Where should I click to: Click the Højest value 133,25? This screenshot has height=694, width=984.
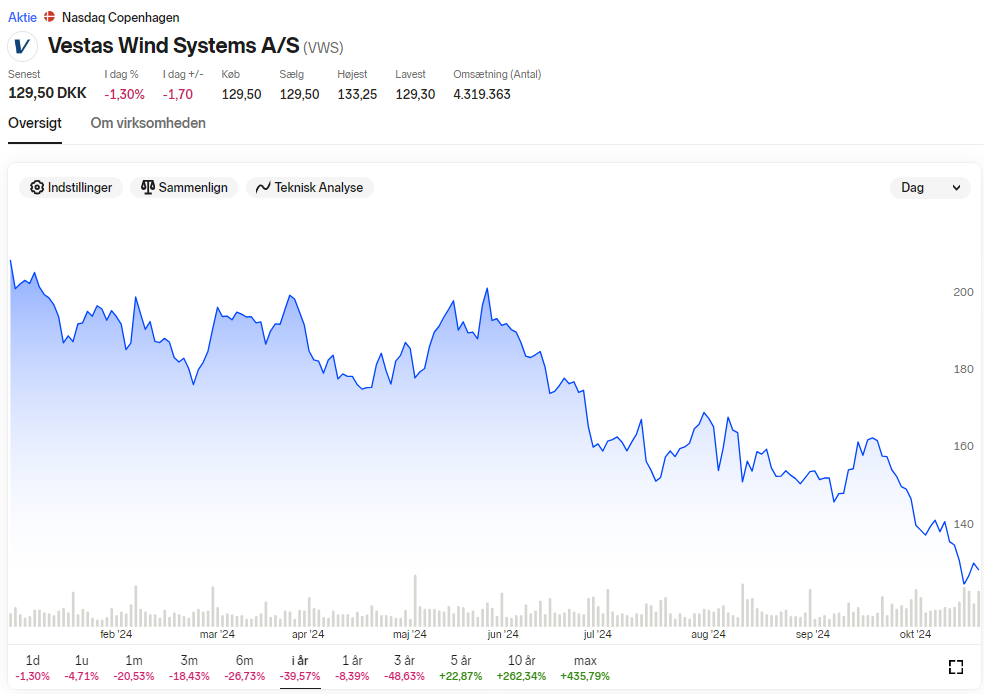(x=357, y=94)
